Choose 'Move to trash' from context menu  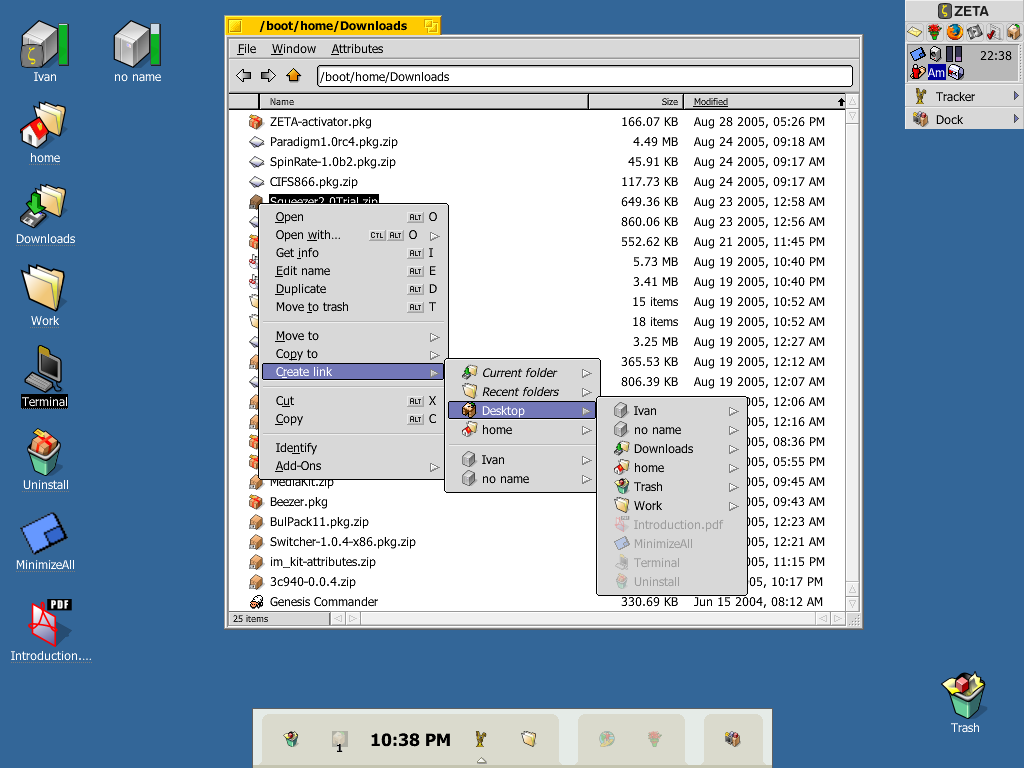(x=353, y=307)
